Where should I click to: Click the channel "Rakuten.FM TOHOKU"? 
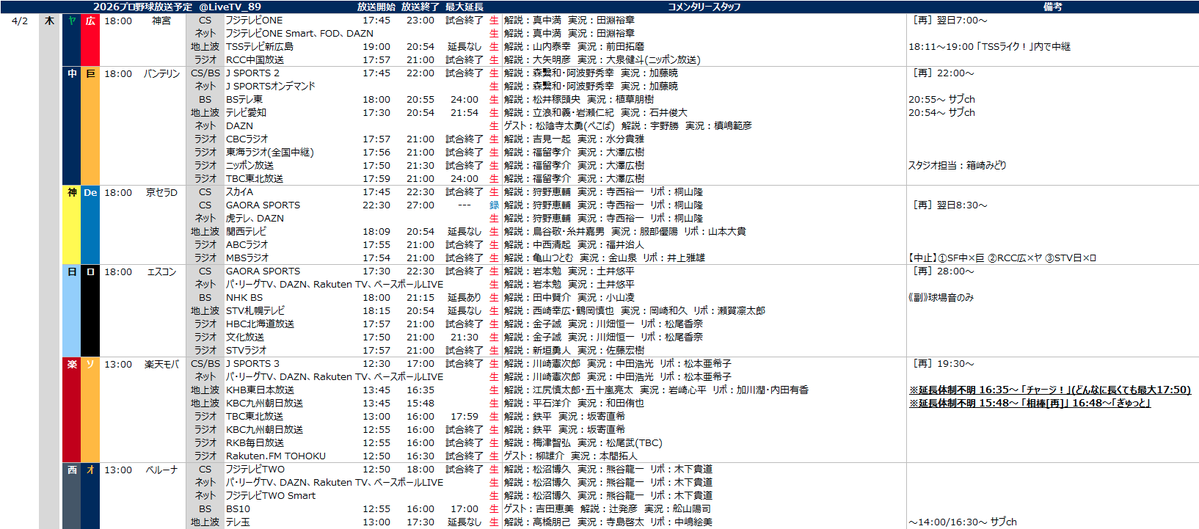275,456
